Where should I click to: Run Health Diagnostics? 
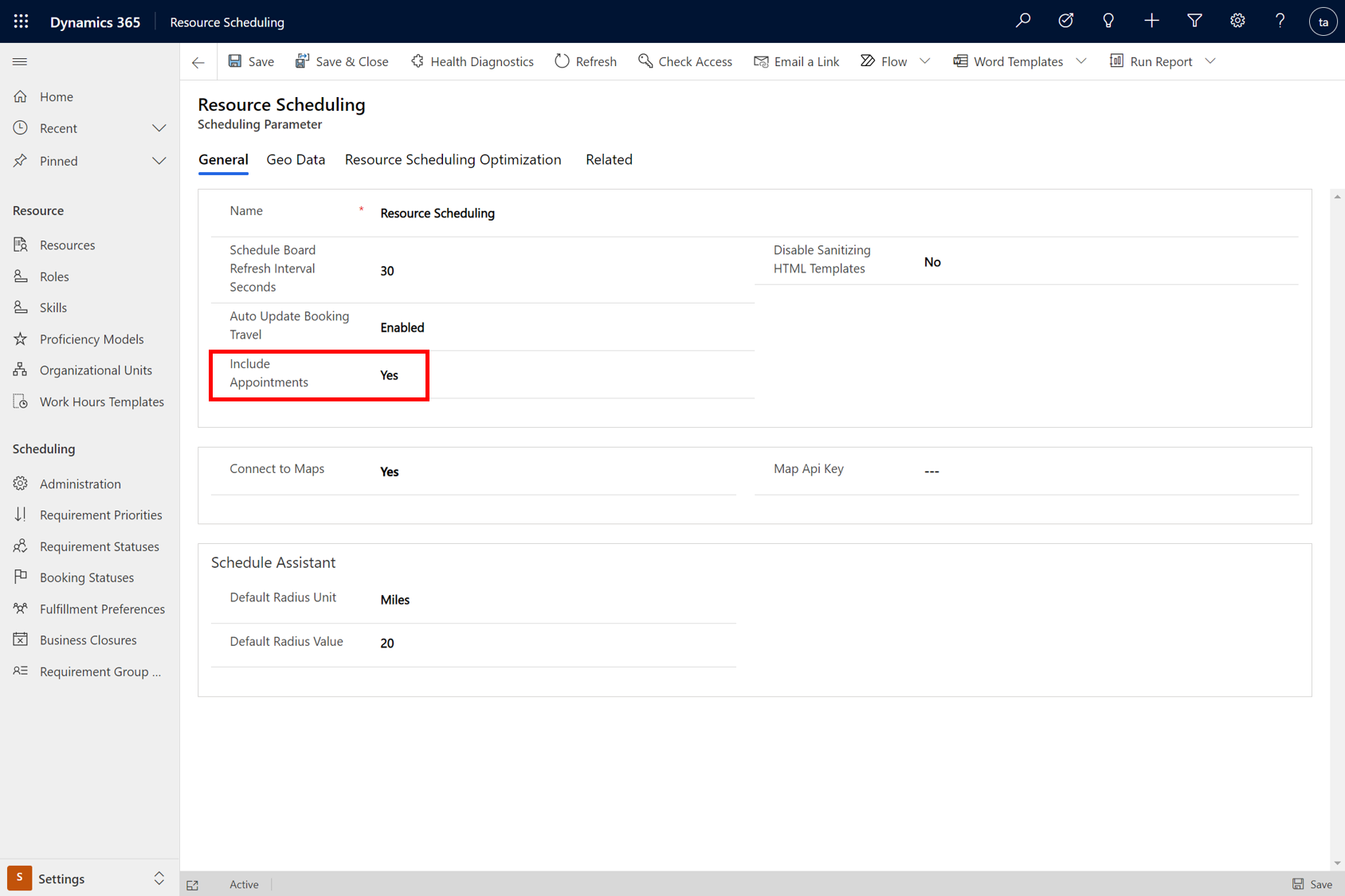tap(473, 61)
